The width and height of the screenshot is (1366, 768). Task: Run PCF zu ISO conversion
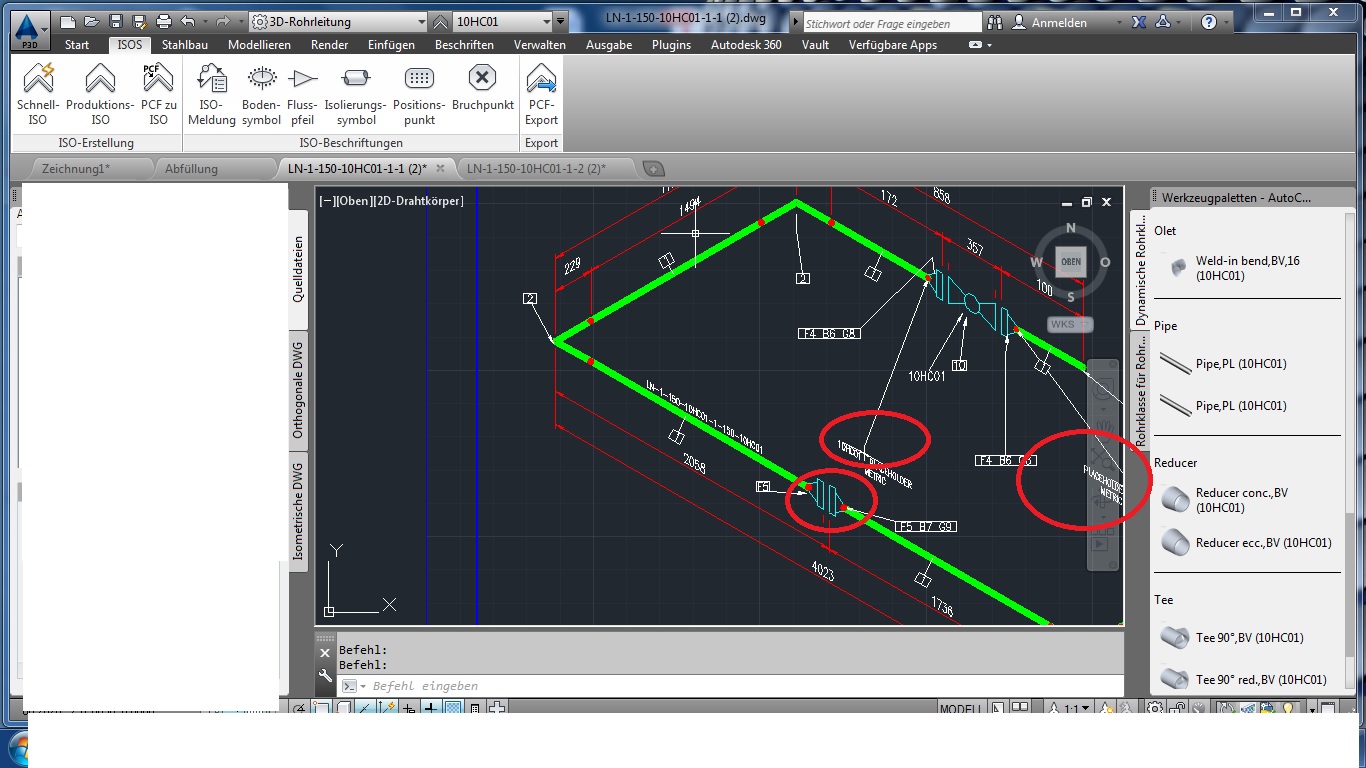pyautogui.click(x=158, y=95)
